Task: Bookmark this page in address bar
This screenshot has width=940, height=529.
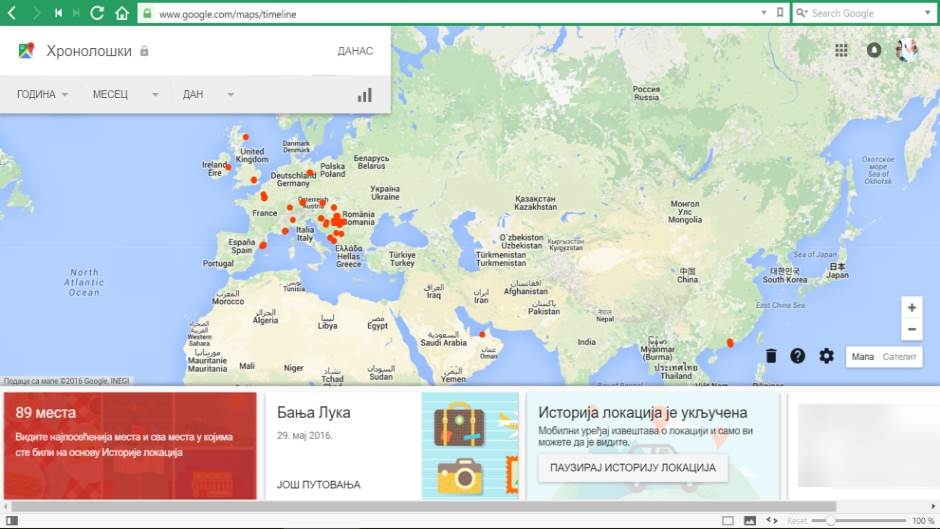Action: 780,13
